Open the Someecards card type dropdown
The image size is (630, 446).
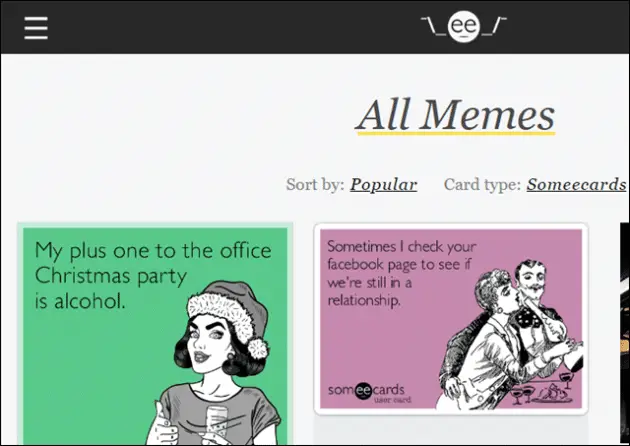(577, 185)
